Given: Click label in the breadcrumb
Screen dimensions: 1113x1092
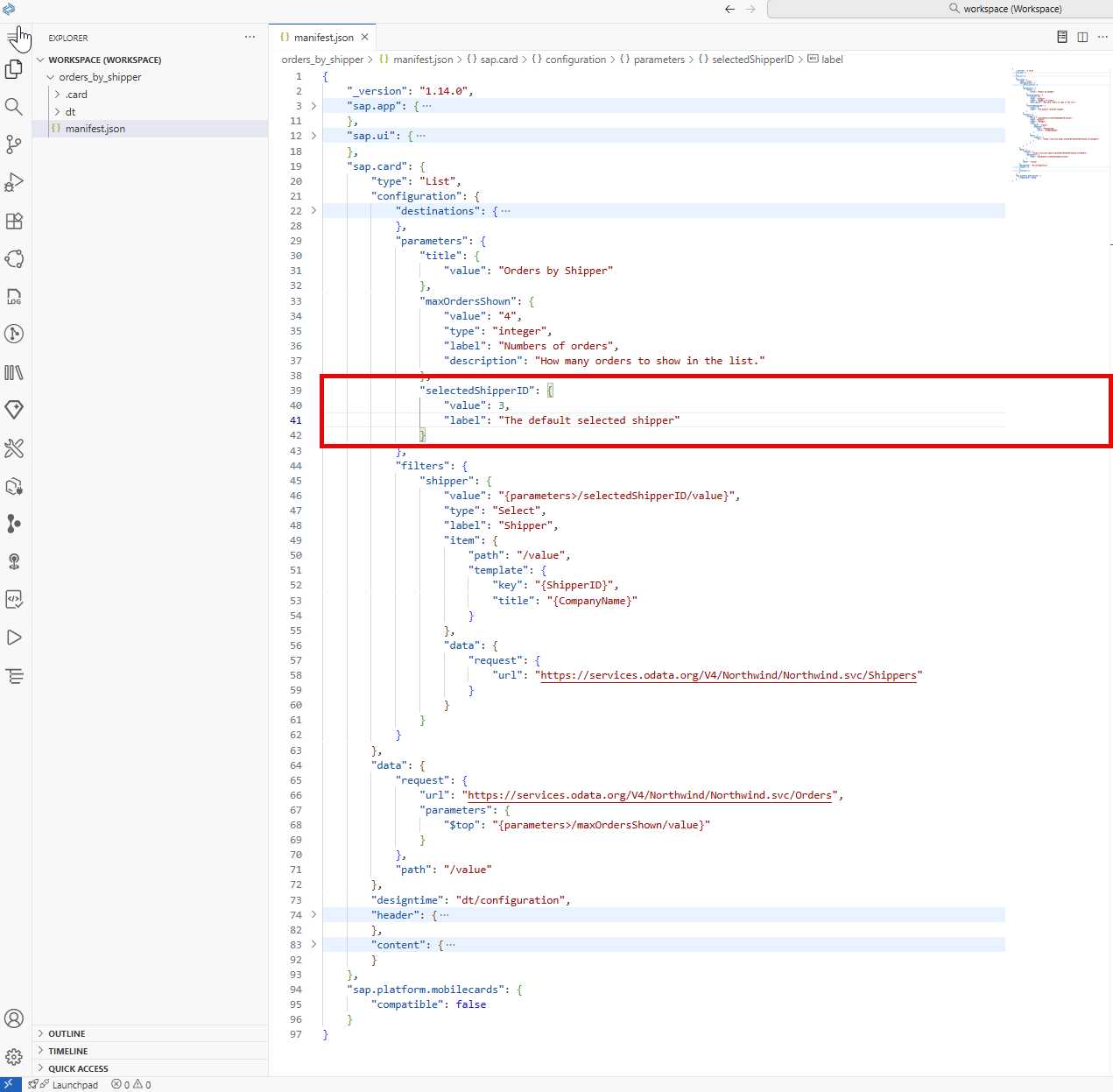Looking at the screenshot, I should click(x=832, y=60).
